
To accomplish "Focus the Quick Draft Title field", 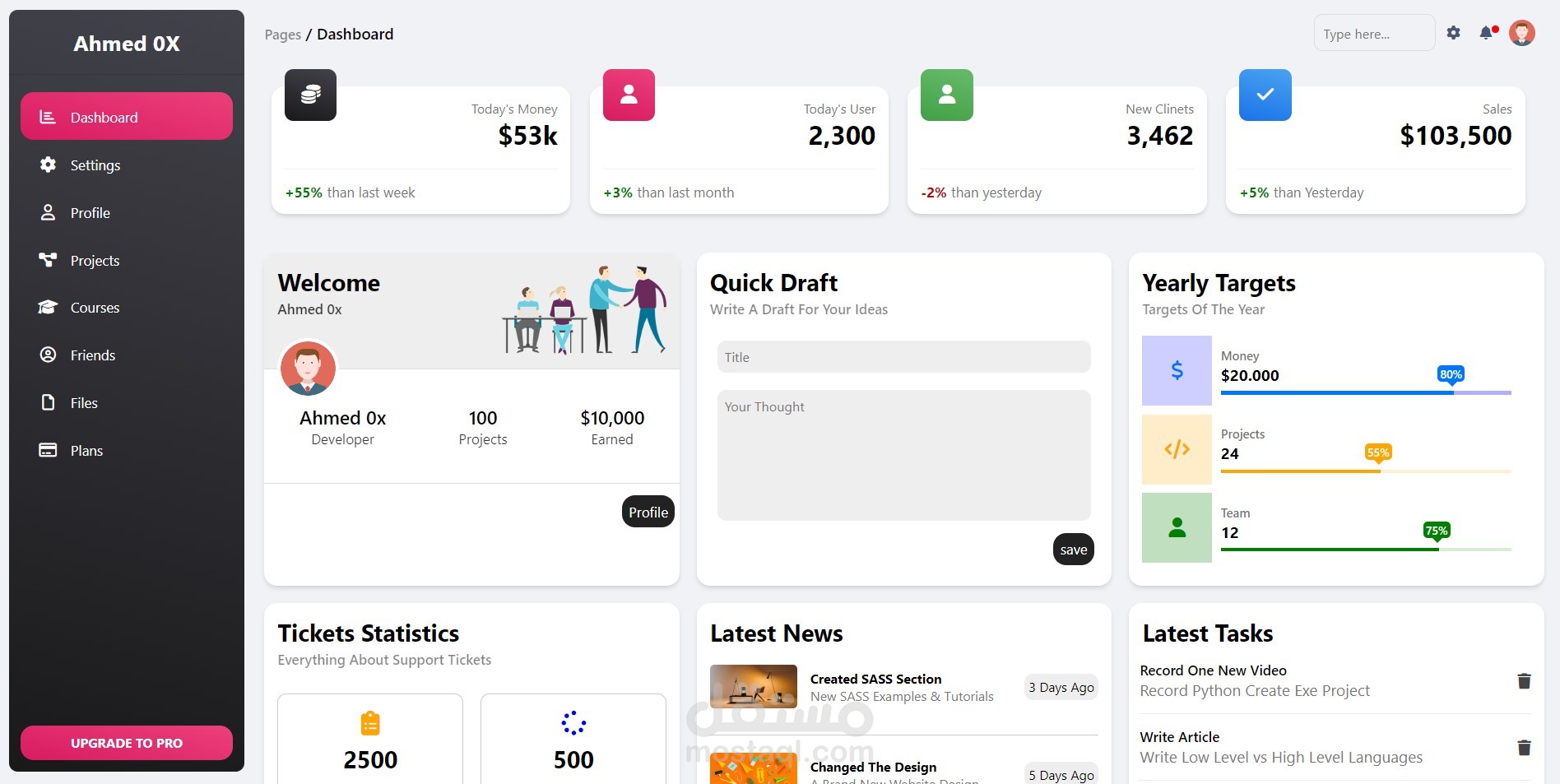I will point(904,357).
